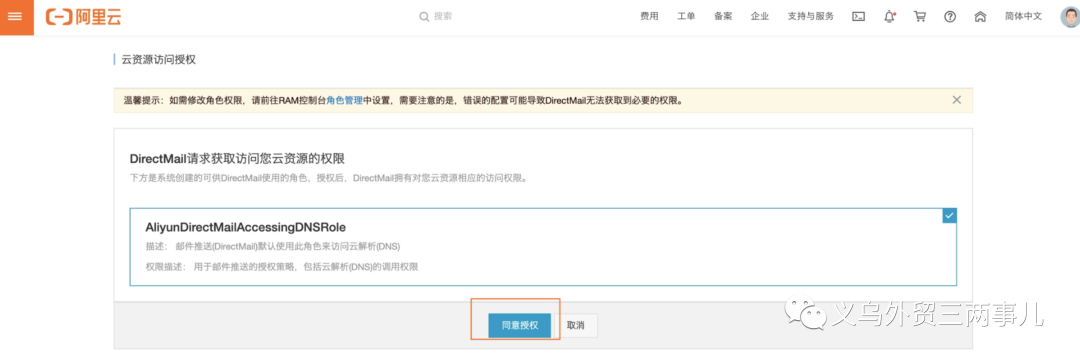Click the Aliyun logo

[x=83, y=17]
